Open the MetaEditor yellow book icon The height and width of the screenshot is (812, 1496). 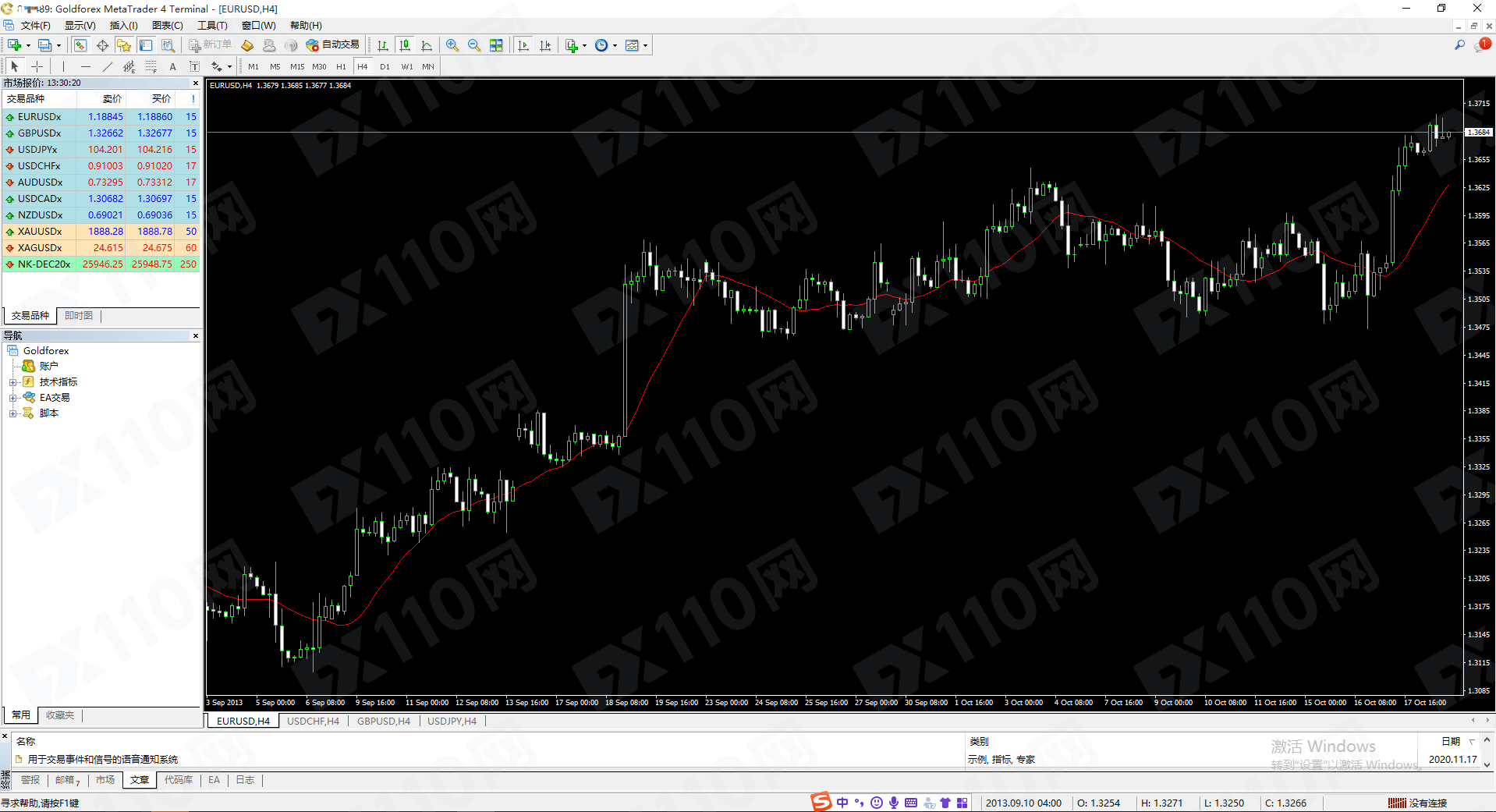[247, 45]
